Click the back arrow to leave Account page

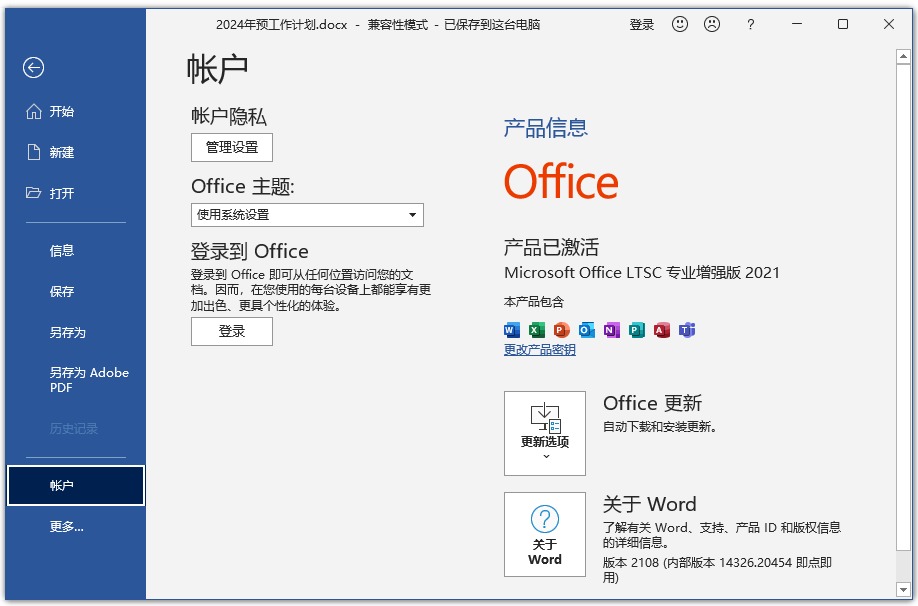(x=33, y=68)
